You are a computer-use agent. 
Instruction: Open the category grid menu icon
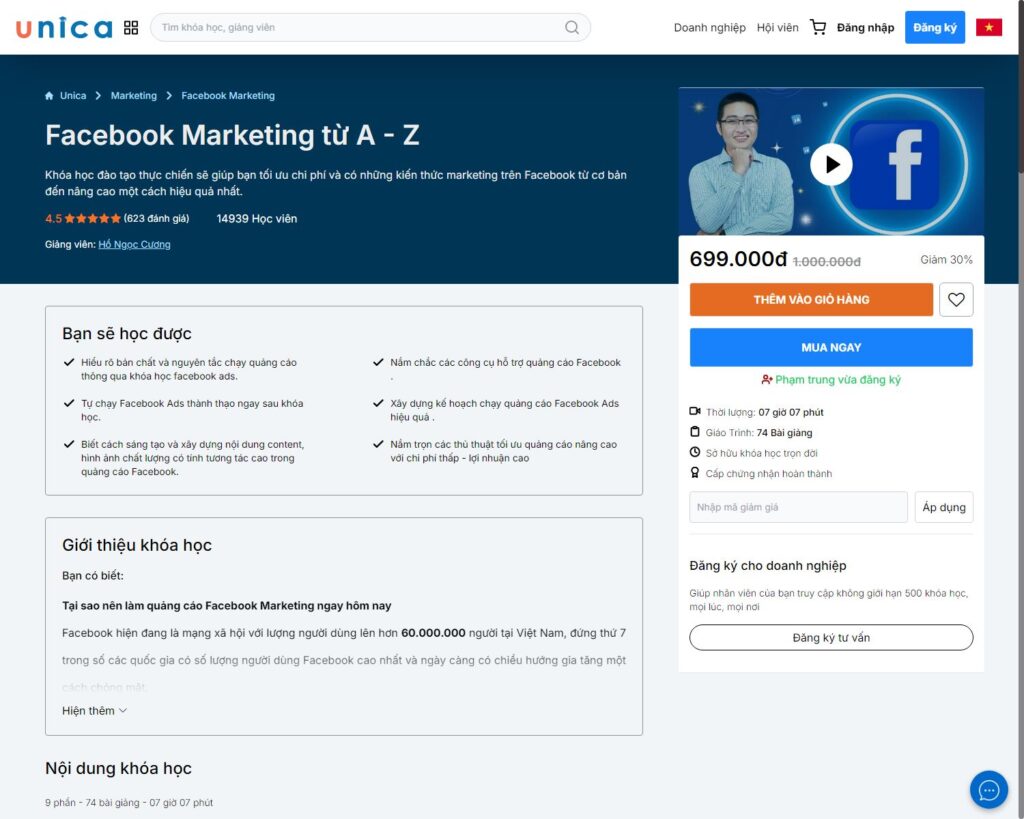[x=131, y=28]
